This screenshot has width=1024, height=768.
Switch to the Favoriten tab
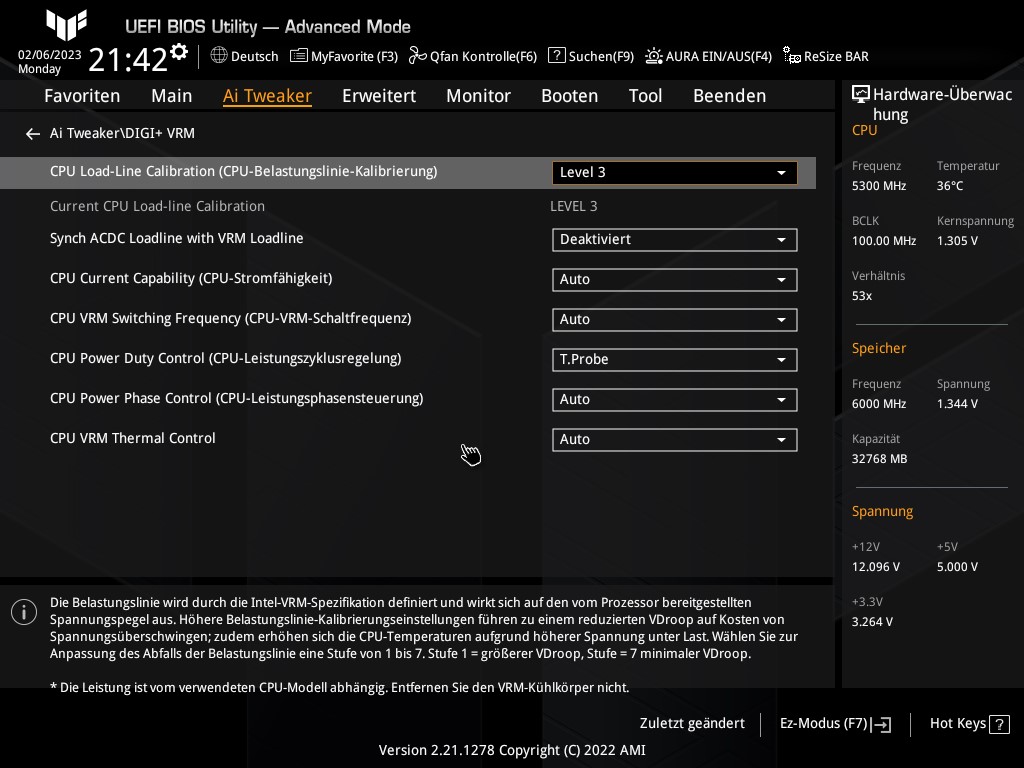pos(82,96)
